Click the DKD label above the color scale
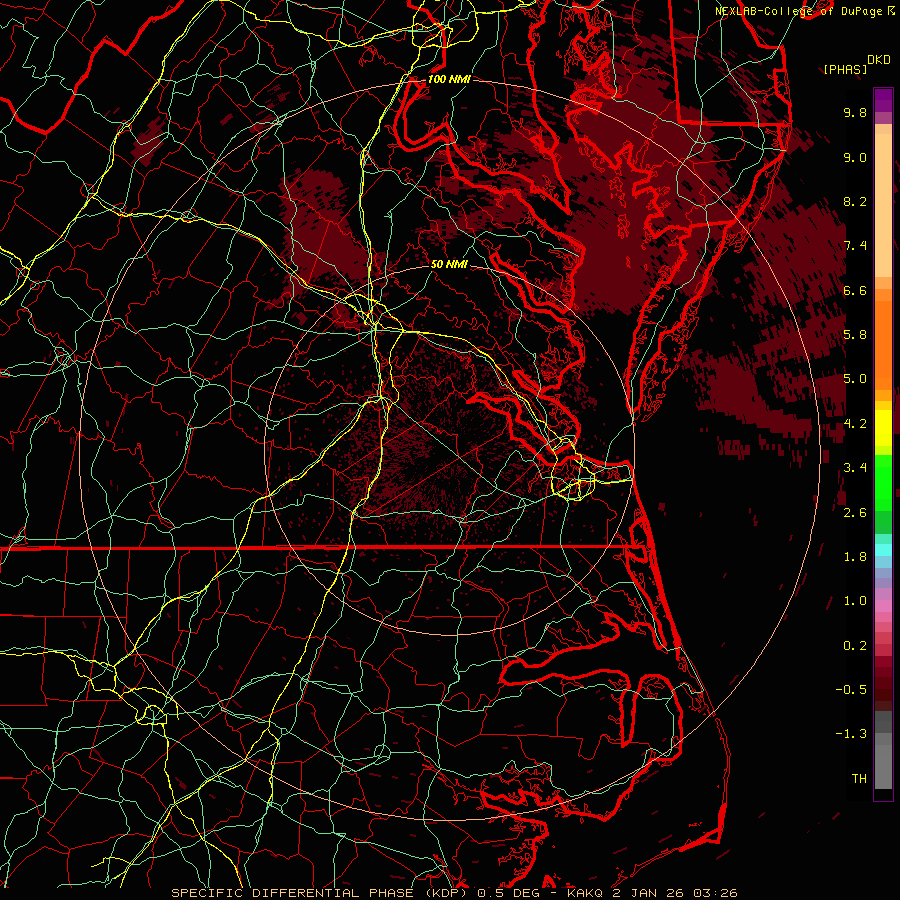This screenshot has height=900, width=900. point(879,60)
